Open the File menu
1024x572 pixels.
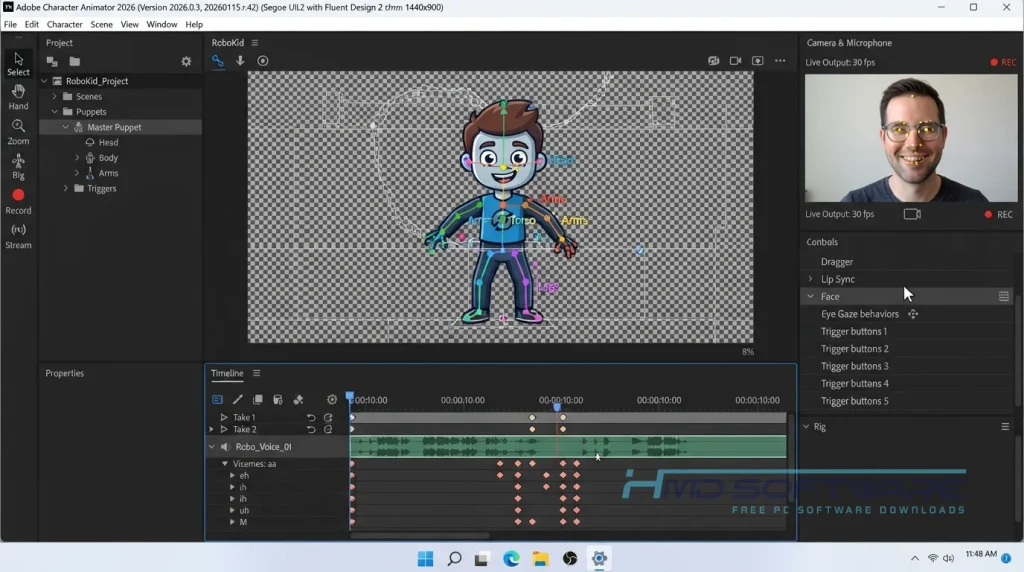[x=10, y=24]
